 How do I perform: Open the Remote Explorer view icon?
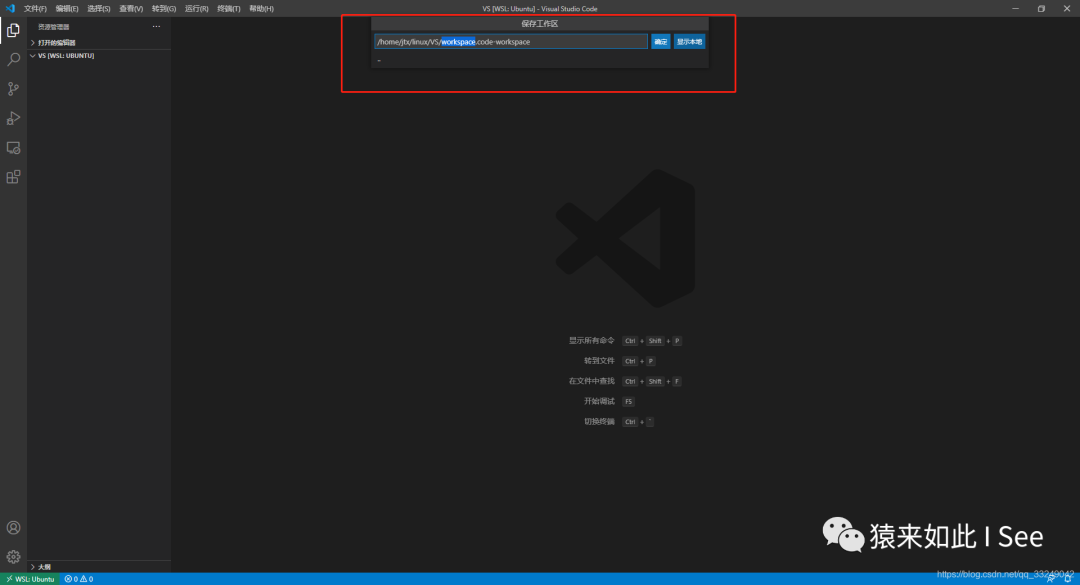pos(13,148)
